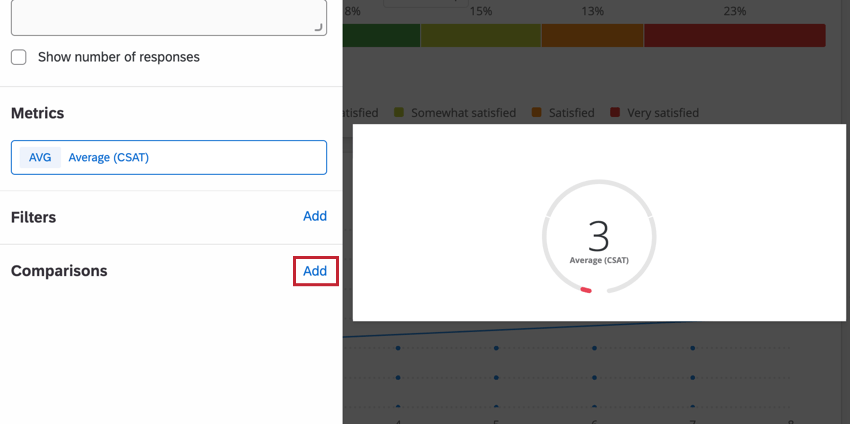
Task: Click the Very satisfied legend swatch
Action: (615, 113)
